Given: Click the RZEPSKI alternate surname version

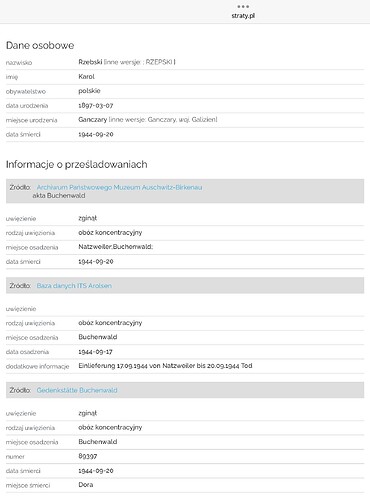Looking at the screenshot, I should (x=159, y=62).
